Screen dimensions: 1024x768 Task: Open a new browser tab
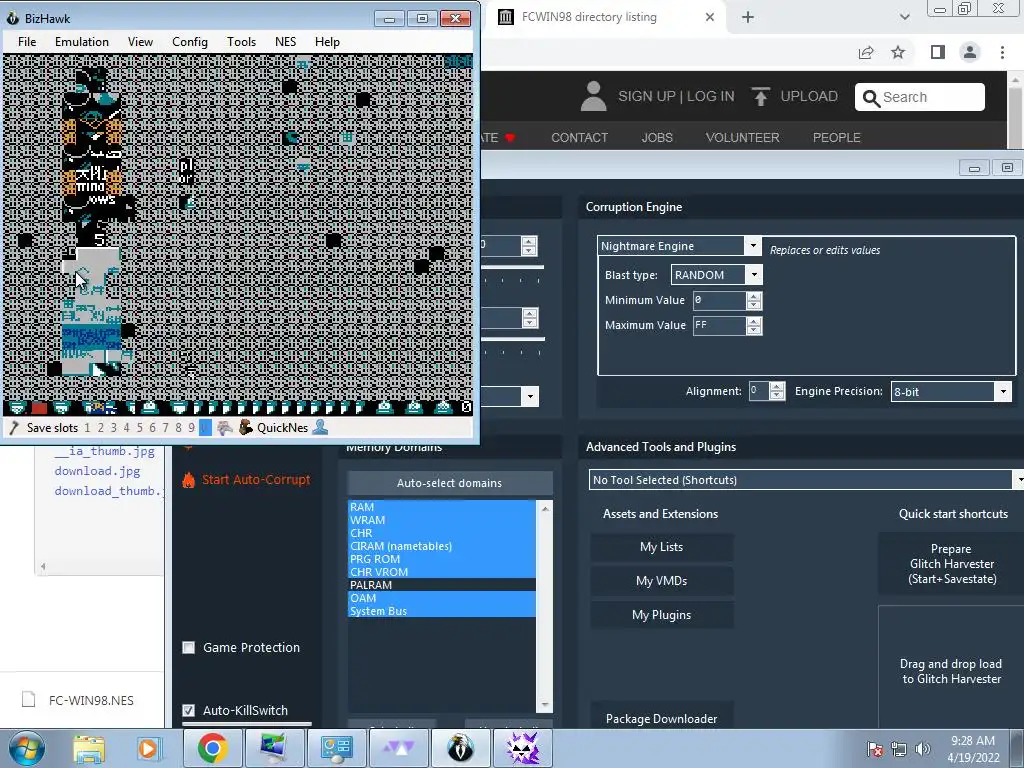coord(748,18)
